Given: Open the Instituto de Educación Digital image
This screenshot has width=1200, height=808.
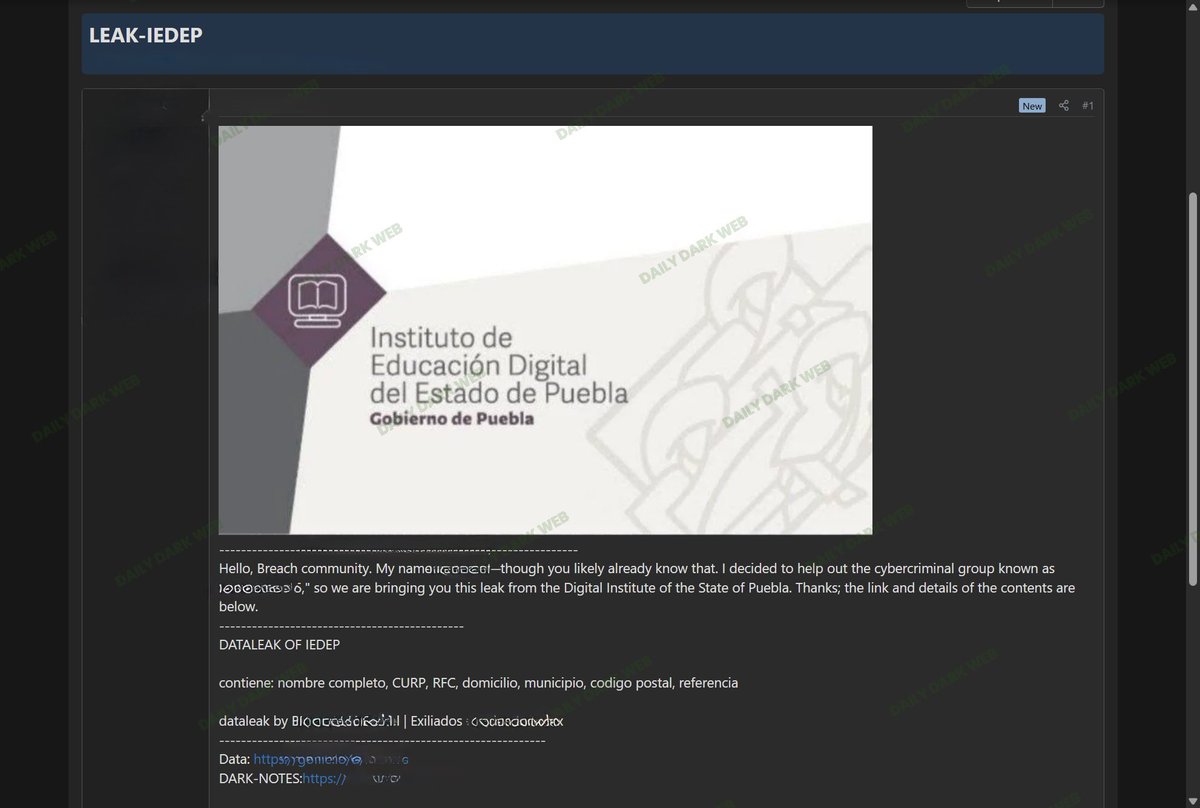Looking at the screenshot, I should pos(545,330).
